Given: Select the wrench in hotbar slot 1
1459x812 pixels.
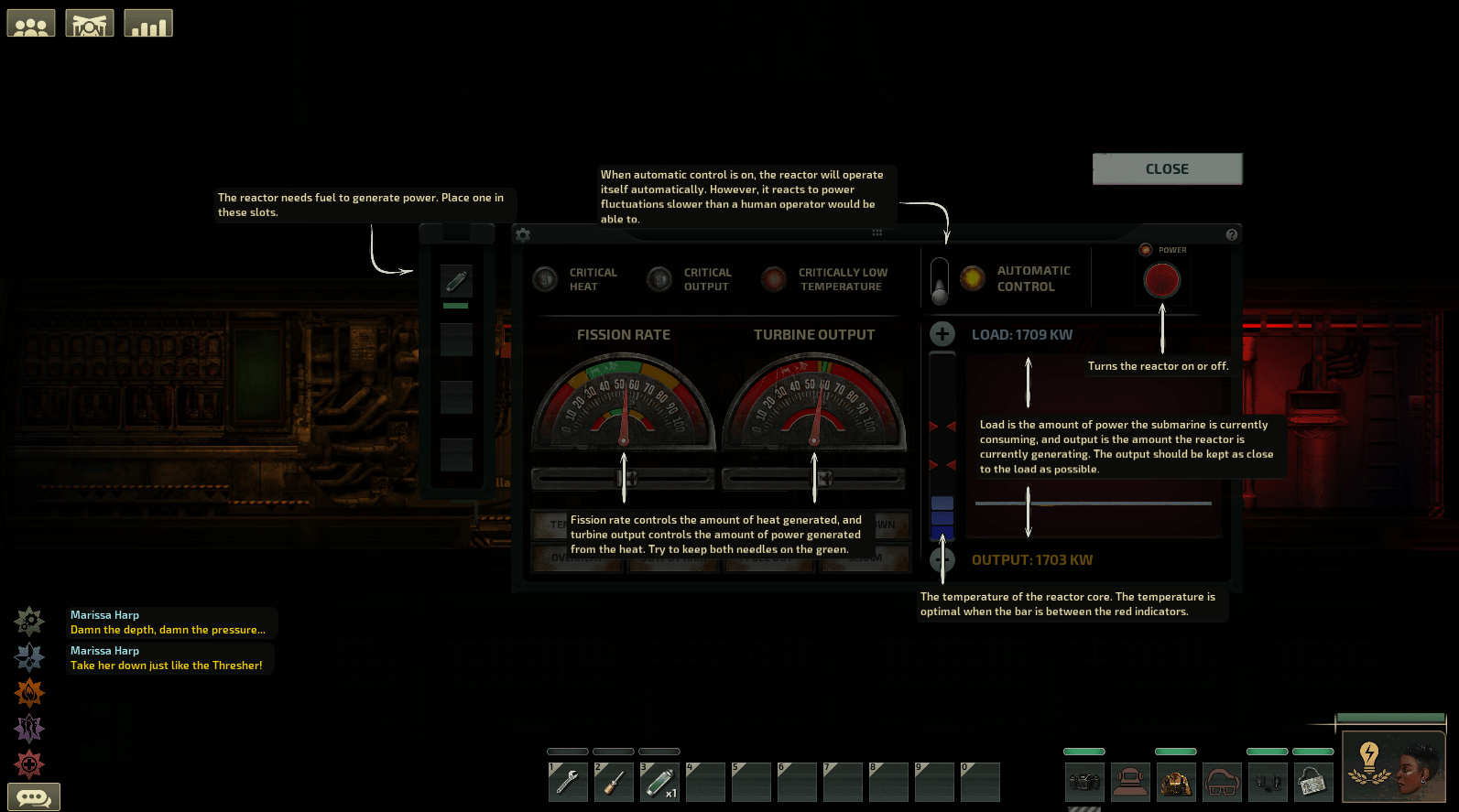Looking at the screenshot, I should point(568,782).
